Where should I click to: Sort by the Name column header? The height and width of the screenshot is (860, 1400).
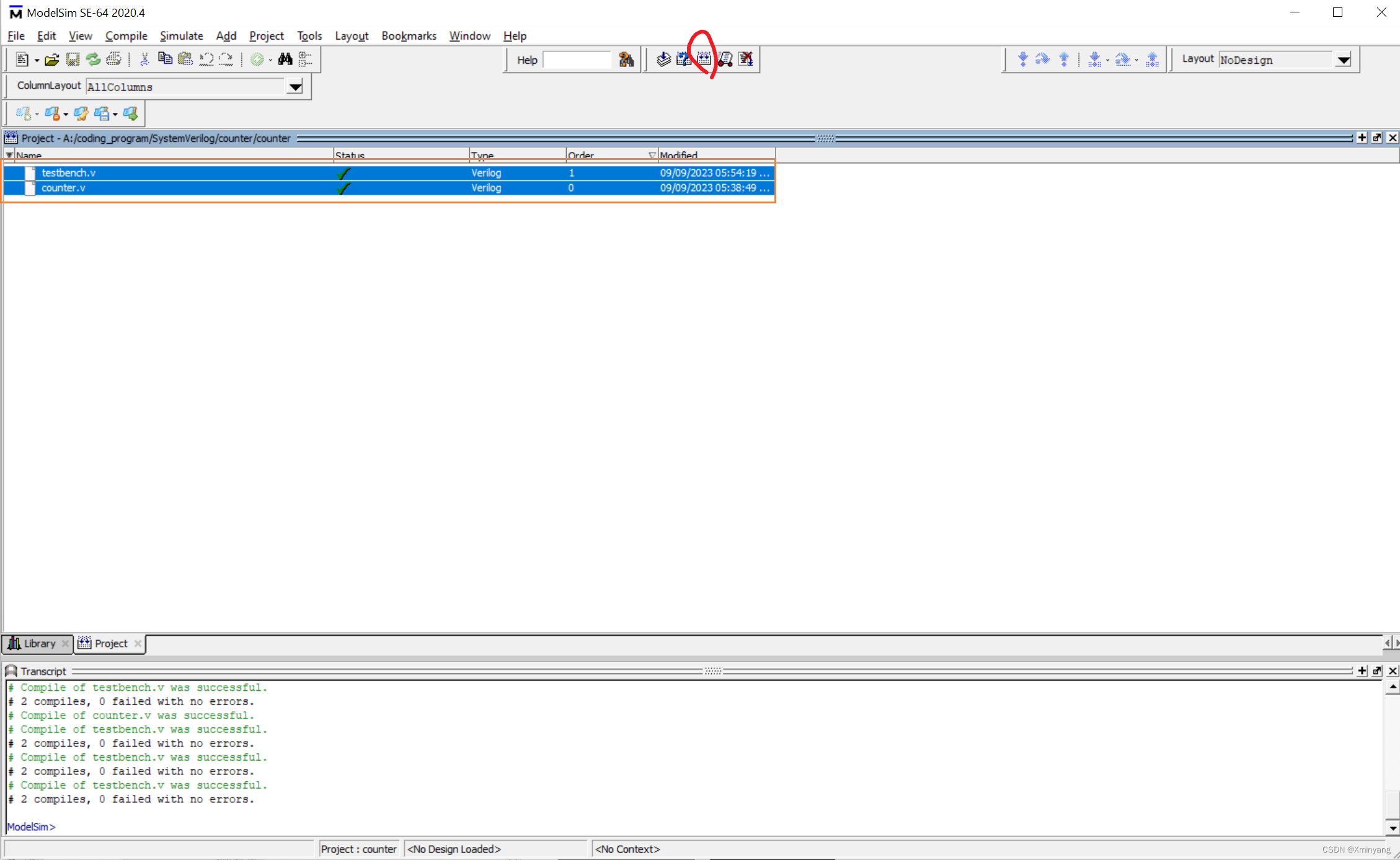pyautogui.click(x=174, y=155)
